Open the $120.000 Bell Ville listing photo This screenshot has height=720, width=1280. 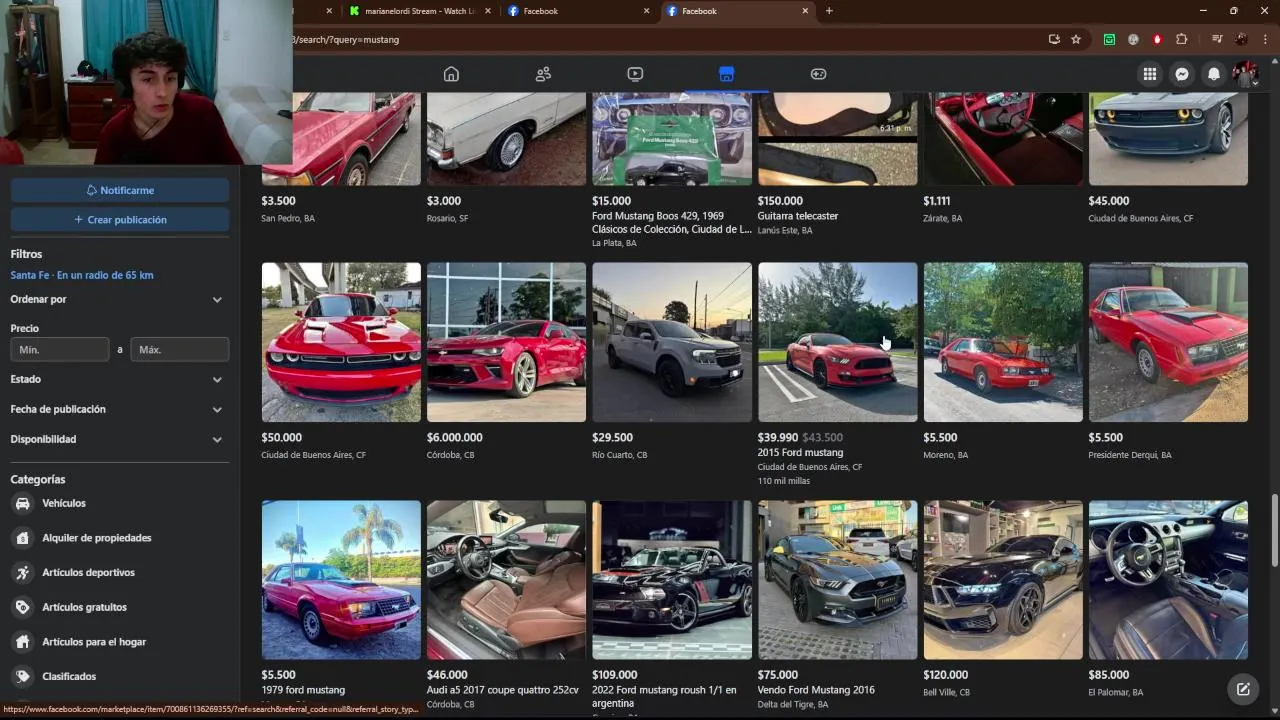coord(1003,580)
